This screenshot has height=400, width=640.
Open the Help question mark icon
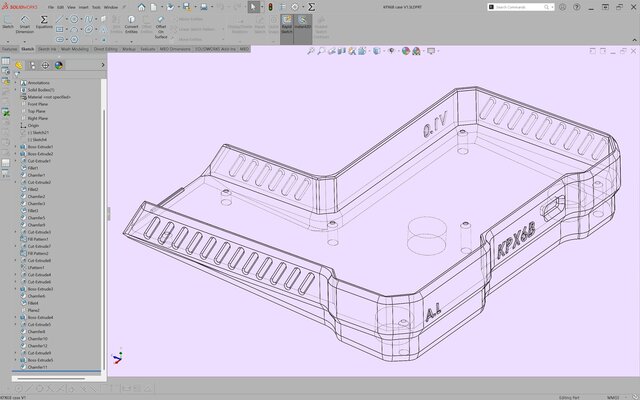click(578, 7)
